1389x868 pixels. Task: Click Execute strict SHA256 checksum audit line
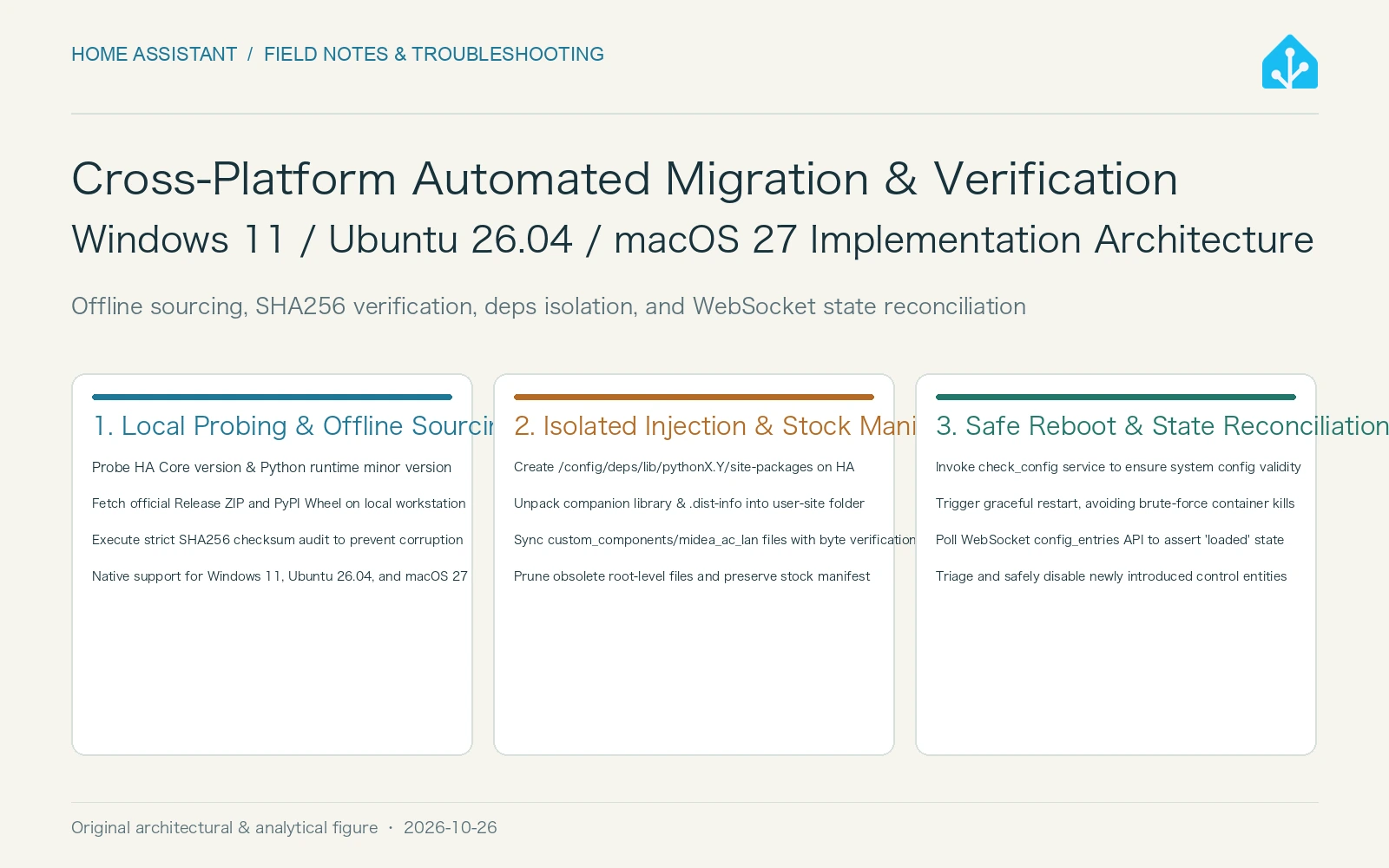coord(278,540)
